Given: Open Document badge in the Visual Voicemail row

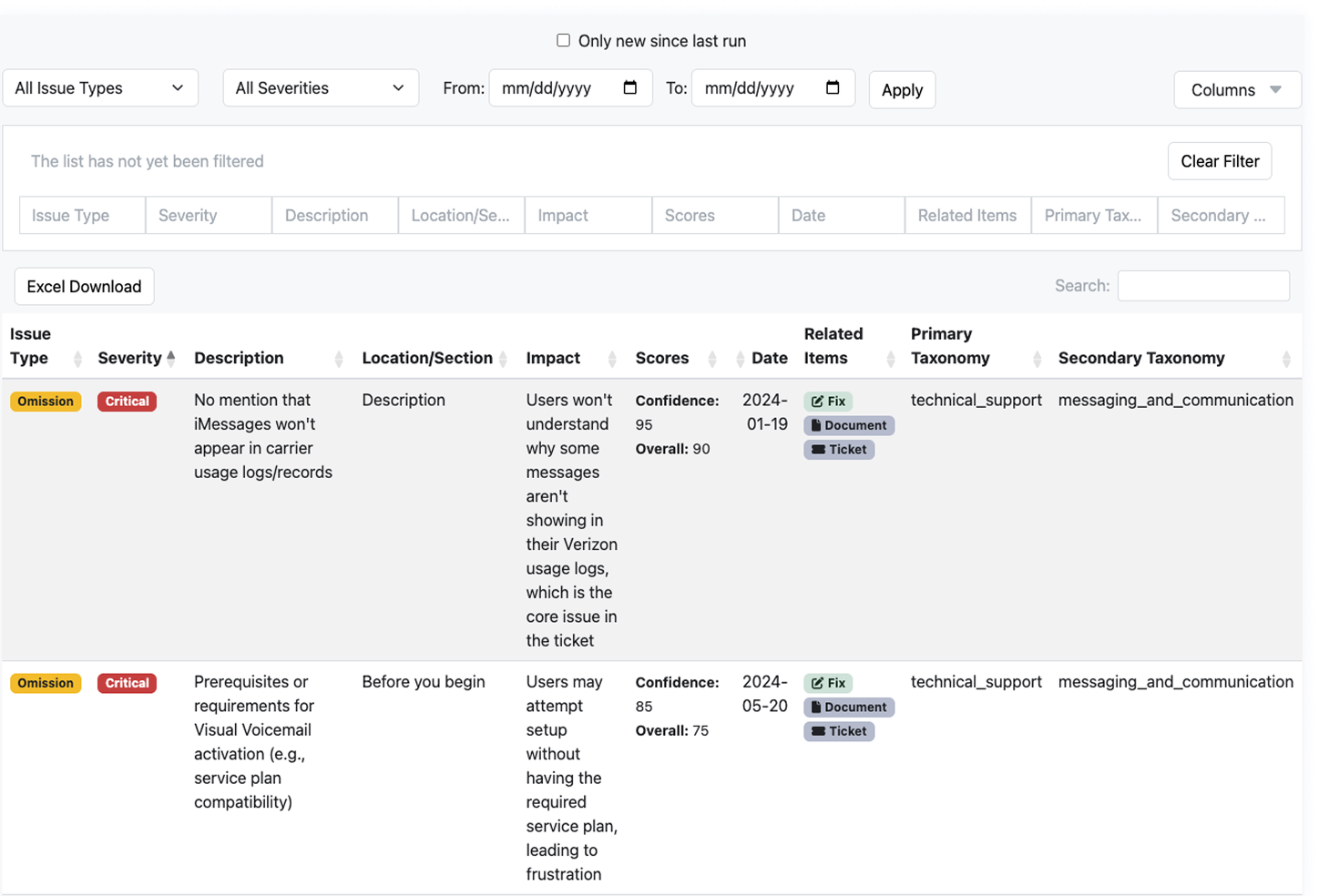Looking at the screenshot, I should tap(848, 708).
